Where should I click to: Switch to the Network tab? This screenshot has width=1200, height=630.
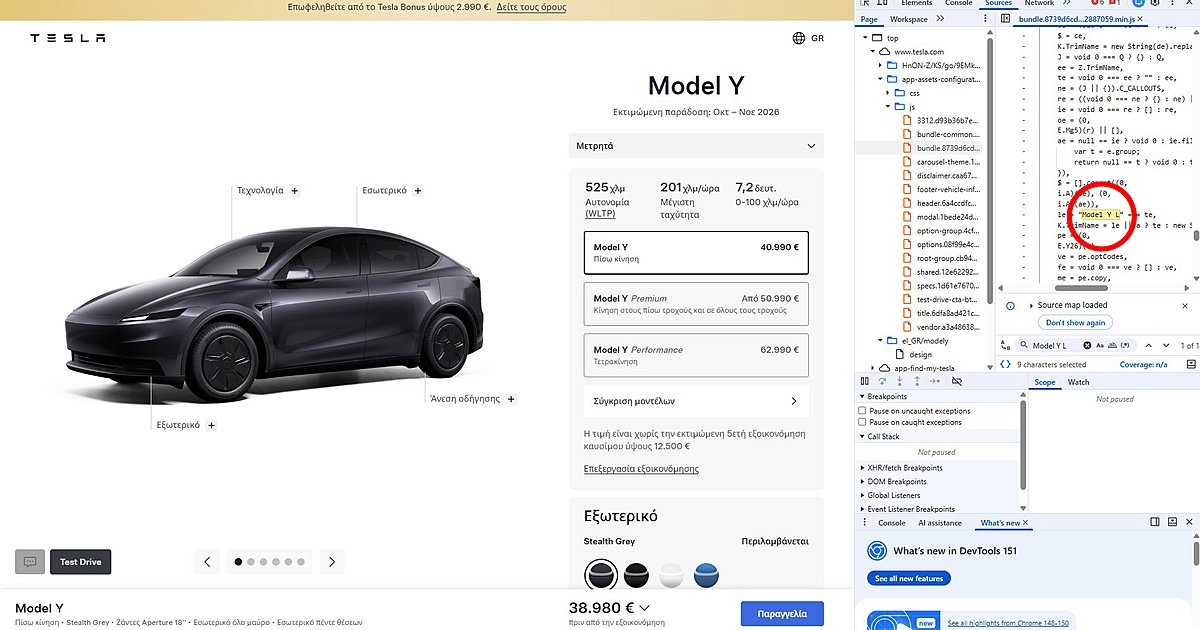tap(1039, 3)
